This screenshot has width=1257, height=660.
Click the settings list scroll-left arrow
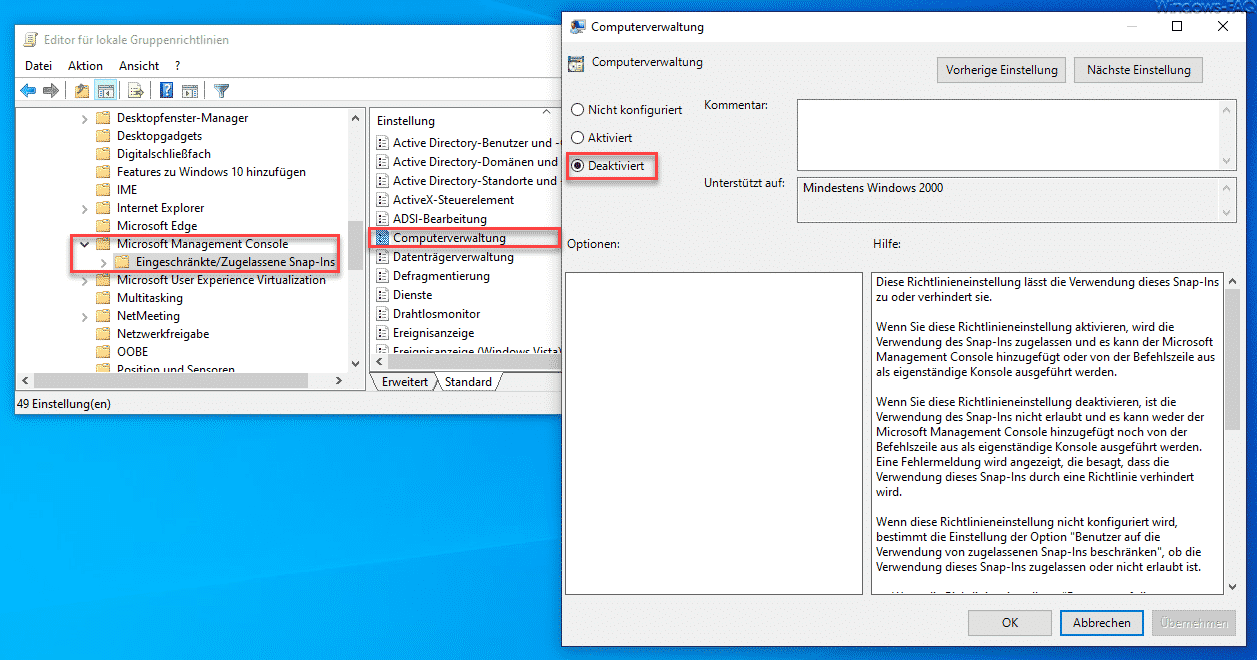pyautogui.click(x=379, y=364)
